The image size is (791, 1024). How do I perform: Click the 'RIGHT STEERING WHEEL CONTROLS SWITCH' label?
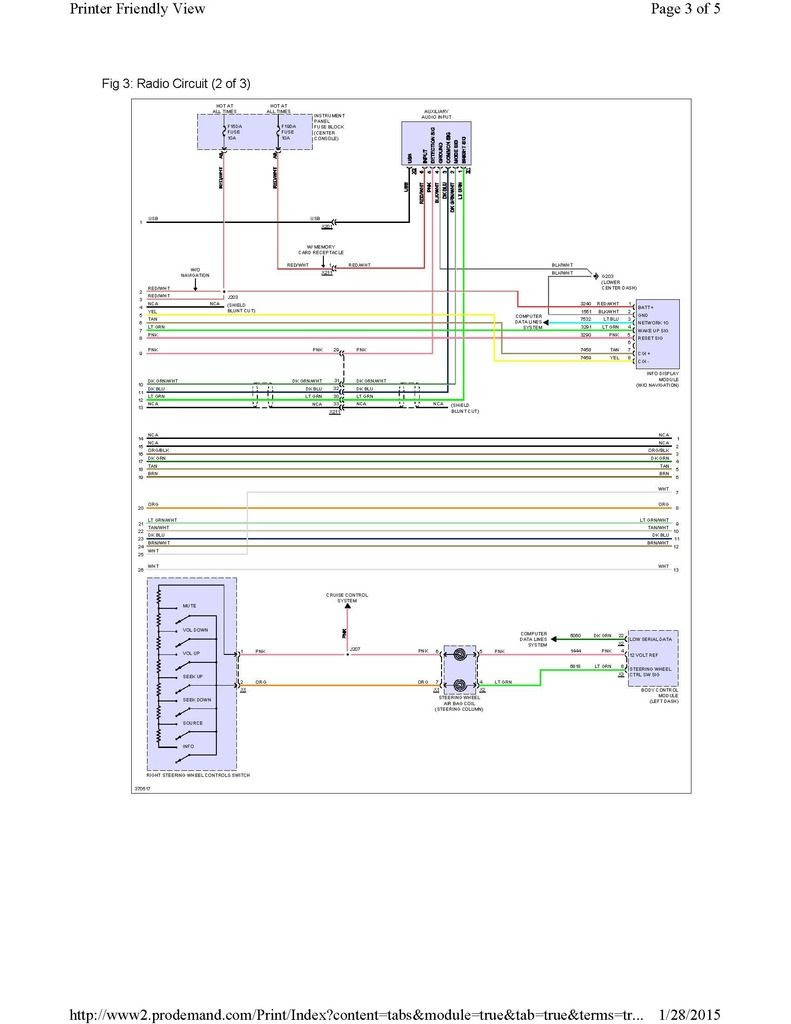(198, 775)
